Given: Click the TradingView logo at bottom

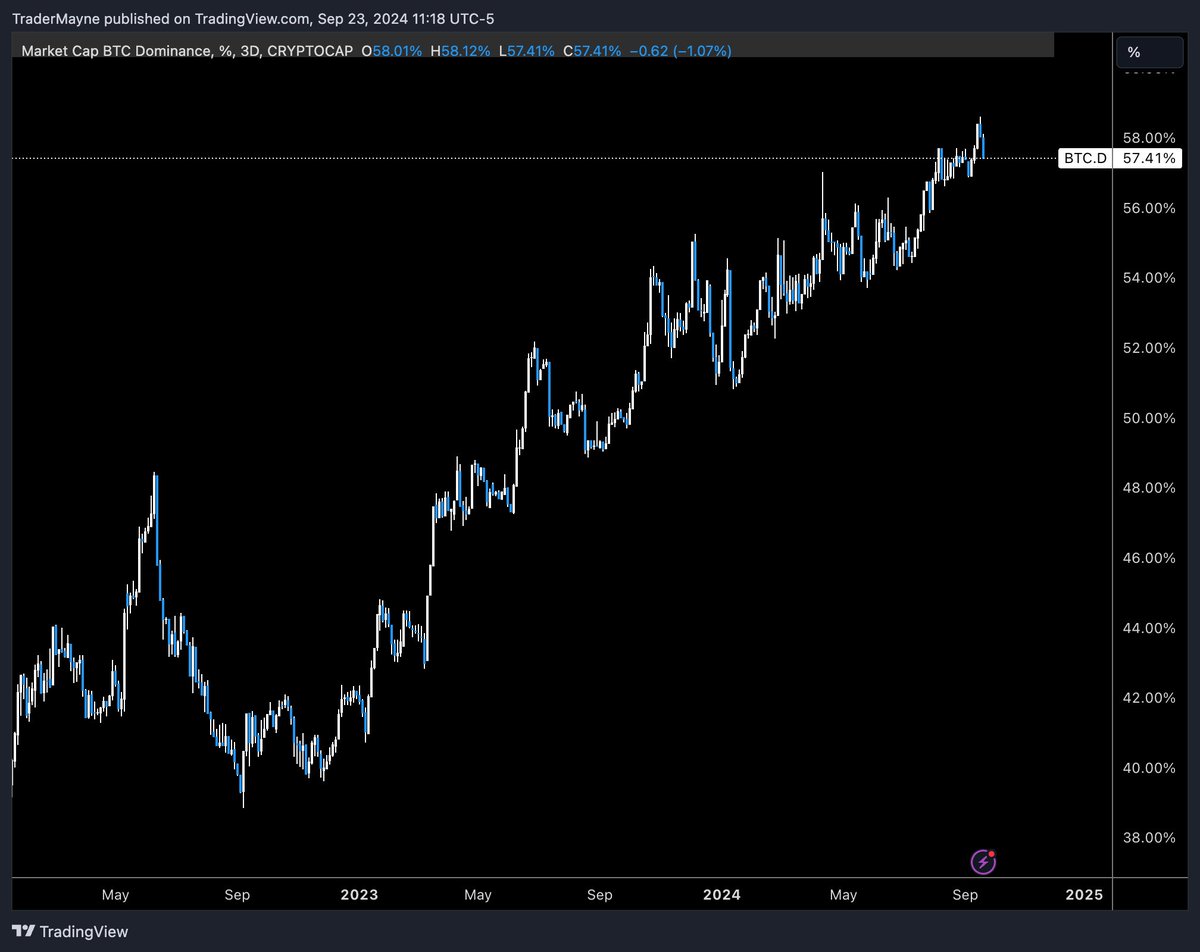Looking at the screenshot, I should (x=70, y=931).
